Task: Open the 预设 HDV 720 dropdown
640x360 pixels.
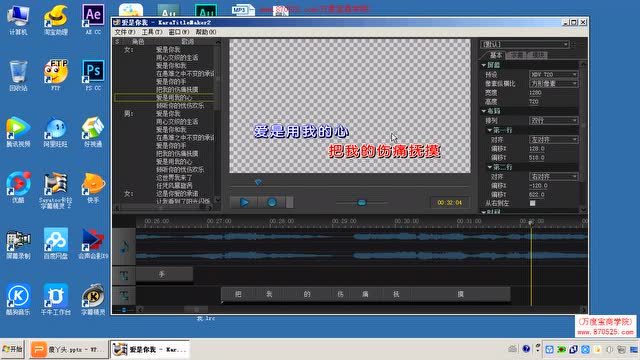Action: [554, 74]
